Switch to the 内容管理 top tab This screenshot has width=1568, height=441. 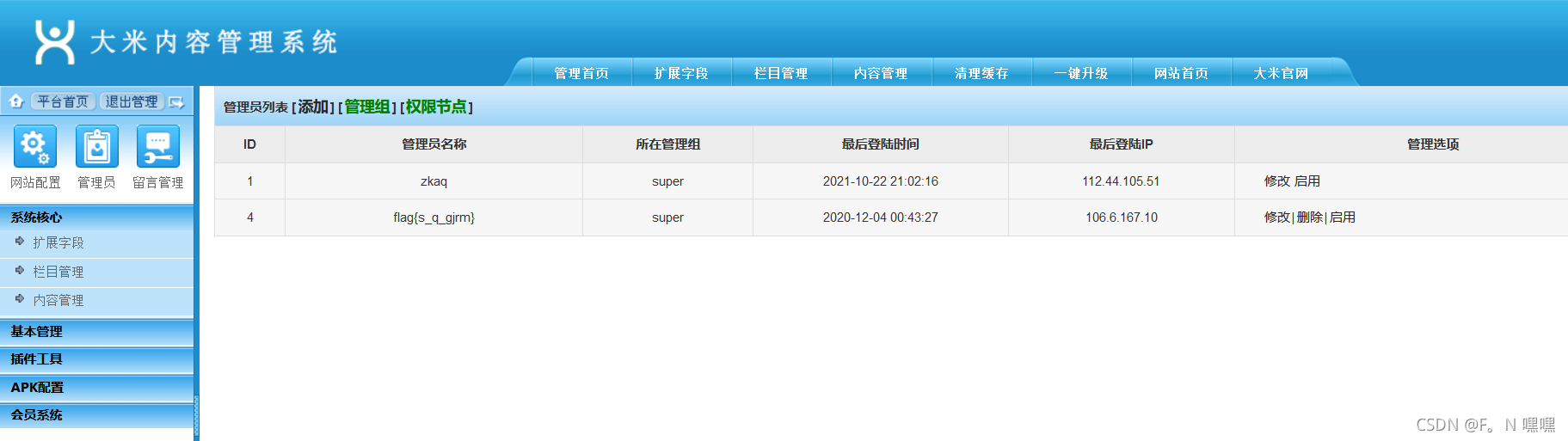(x=881, y=73)
